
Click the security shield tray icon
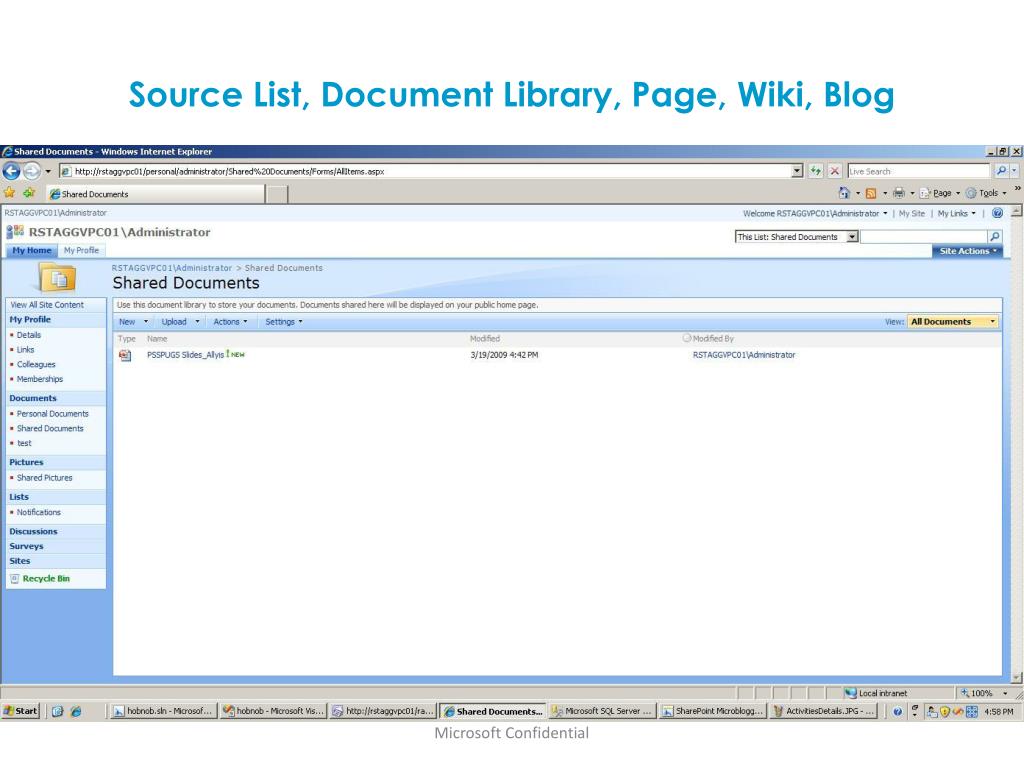pos(944,711)
